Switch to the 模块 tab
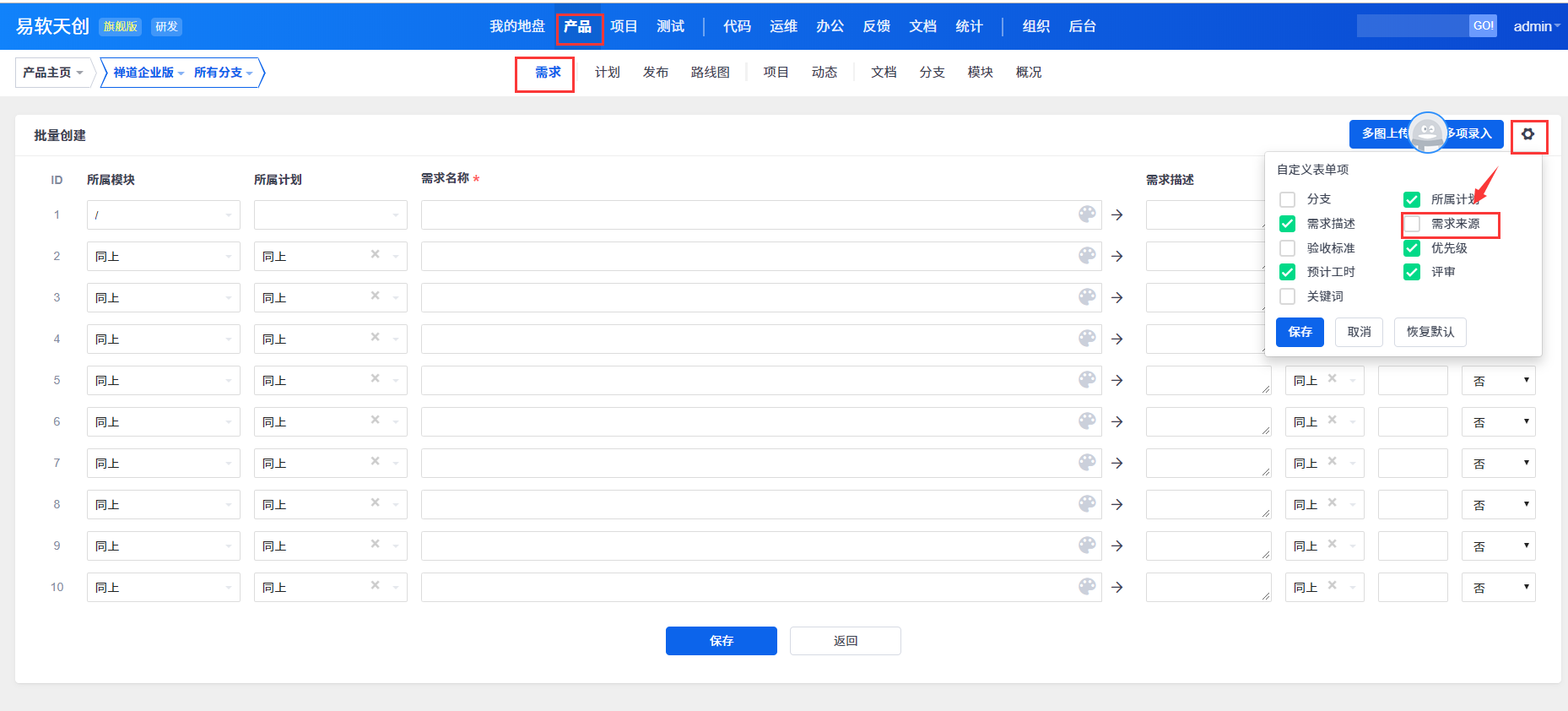Viewport: 1568px width, 711px height. pyautogui.click(x=980, y=73)
